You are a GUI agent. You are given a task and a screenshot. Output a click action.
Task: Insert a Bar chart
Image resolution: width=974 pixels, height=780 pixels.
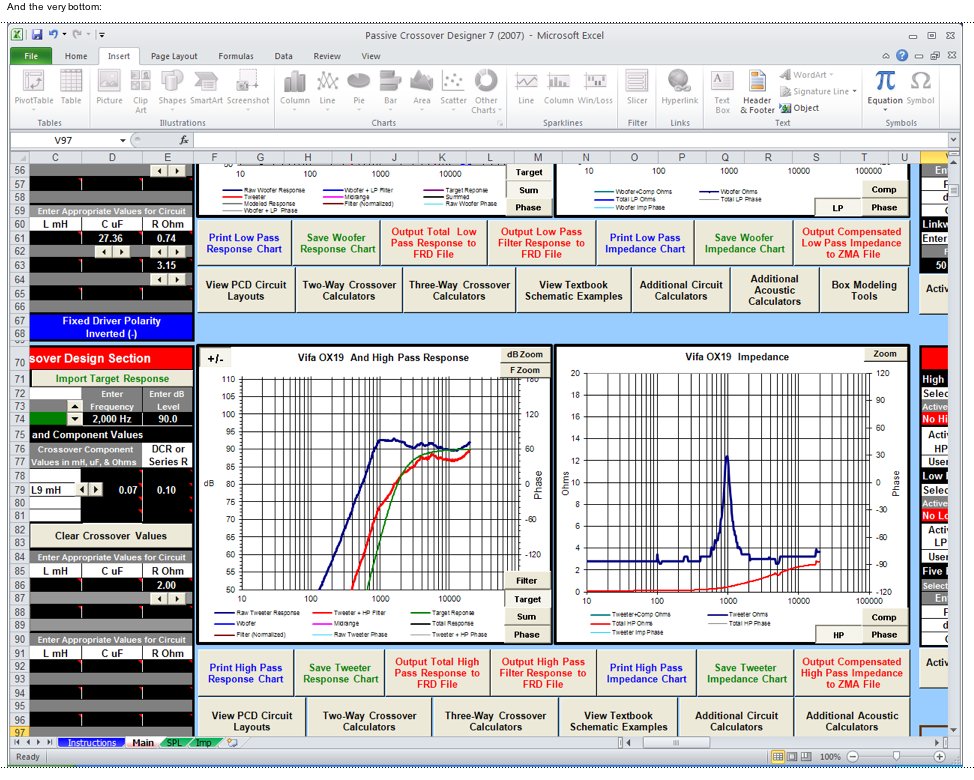(x=390, y=90)
